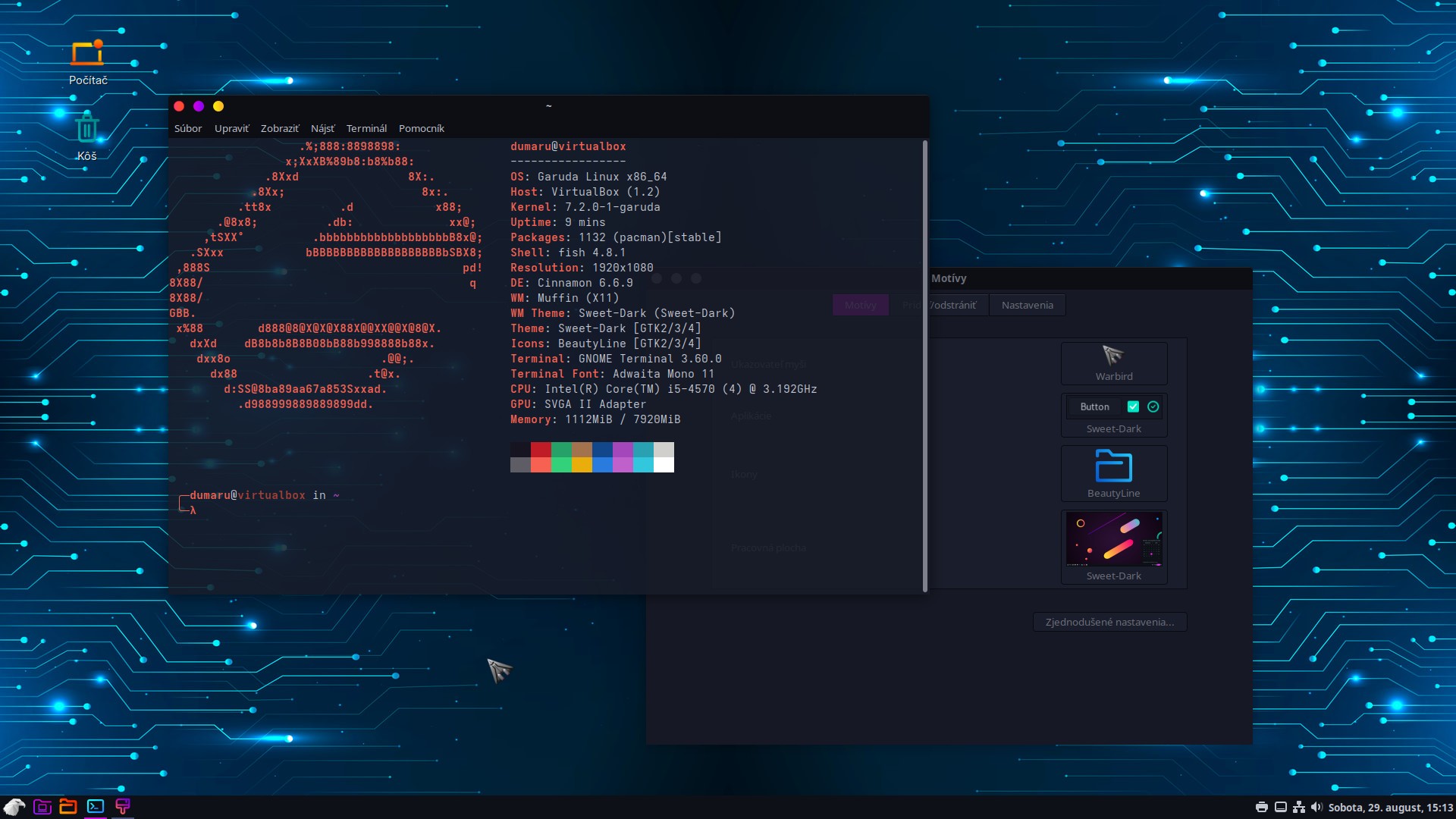Image resolution: width=1456 pixels, height=819 pixels.
Task: Open the printer tray icon
Action: pyautogui.click(x=1261, y=808)
